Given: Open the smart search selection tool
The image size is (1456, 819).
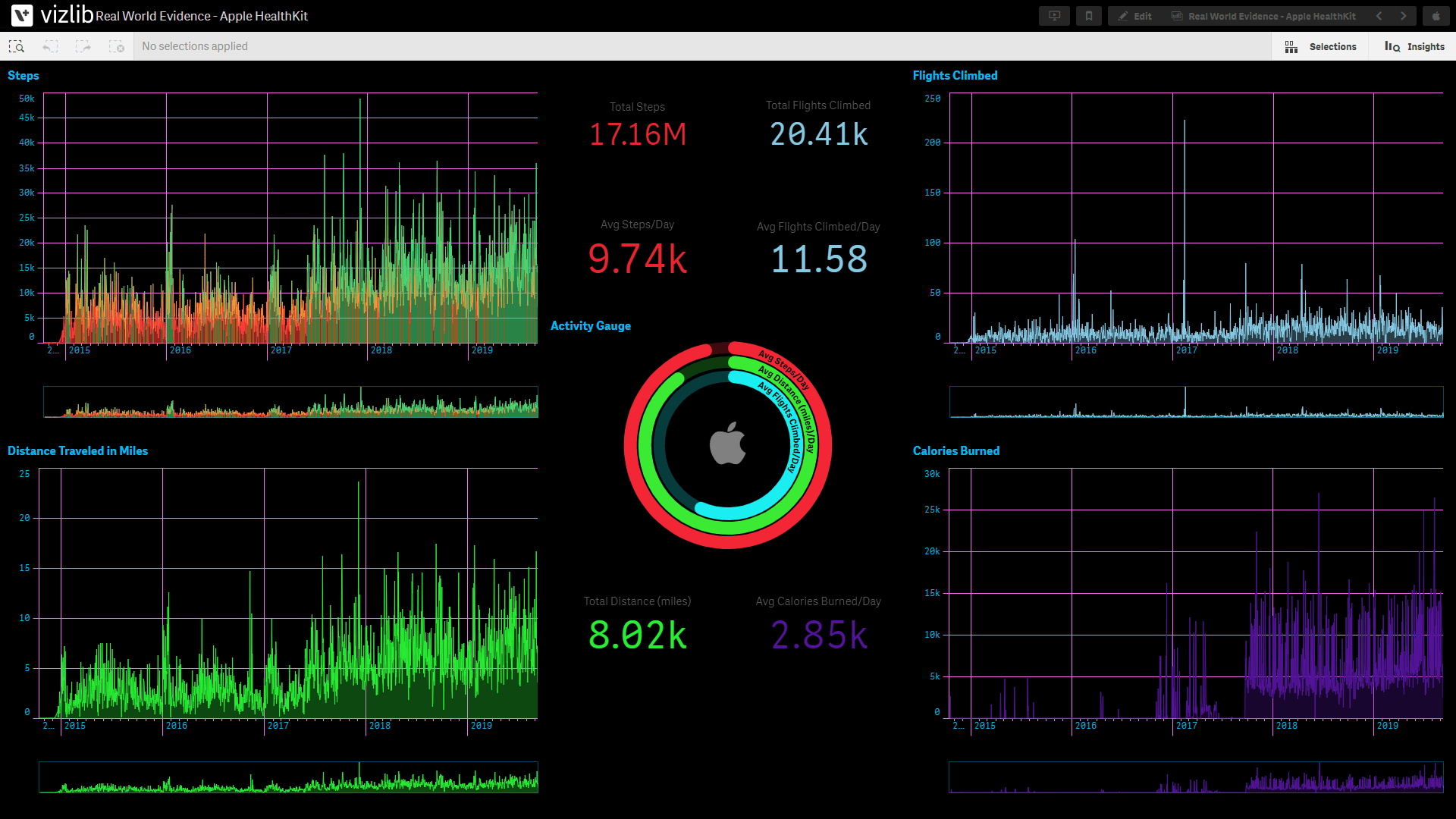Looking at the screenshot, I should click(17, 46).
